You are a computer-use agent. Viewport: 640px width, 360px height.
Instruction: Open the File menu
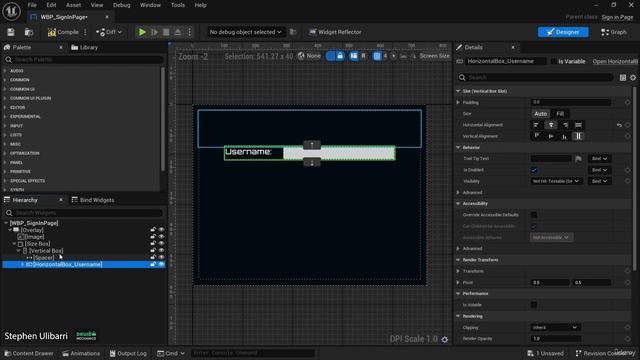32,5
